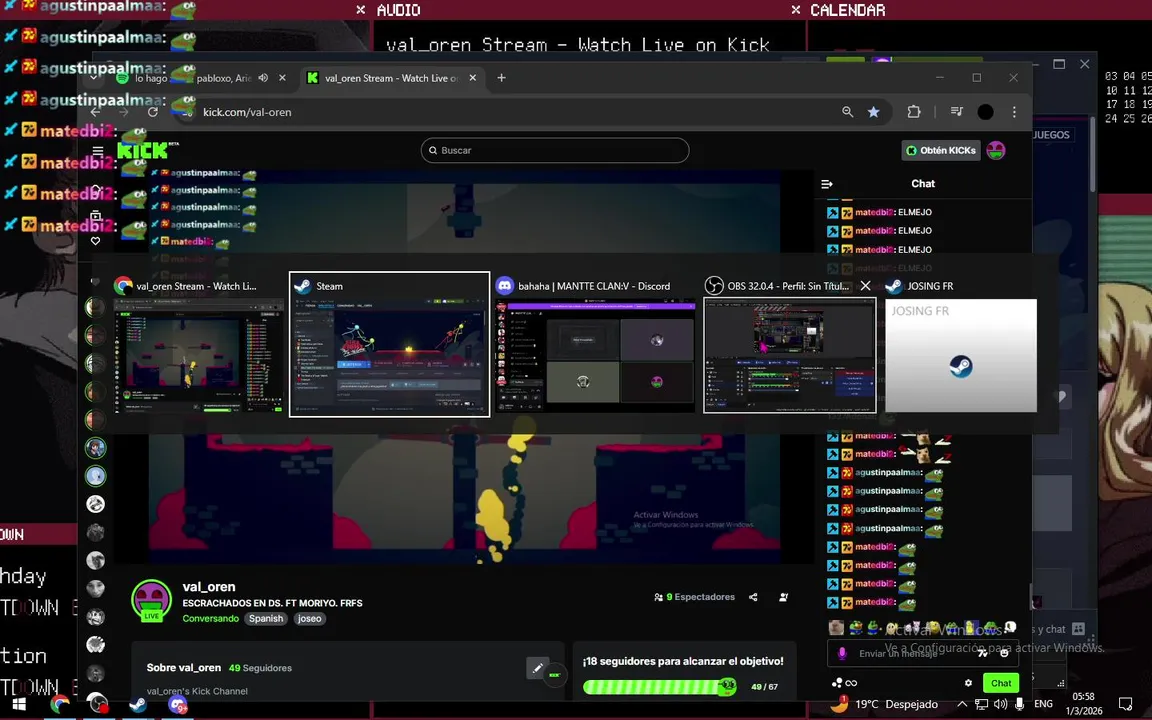This screenshot has width=1152, height=720.
Task: Open chat settings gear icon
Action: coord(968,683)
